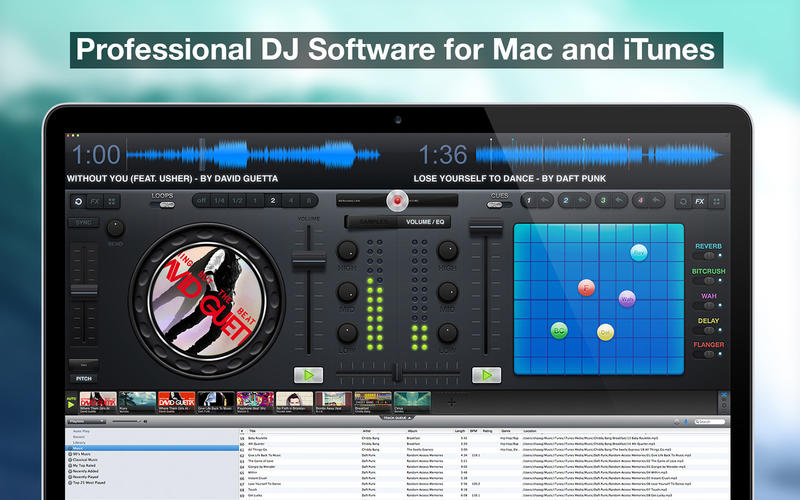
Task: Click the left deck LOW EQ knob
Action: click(x=347, y=333)
